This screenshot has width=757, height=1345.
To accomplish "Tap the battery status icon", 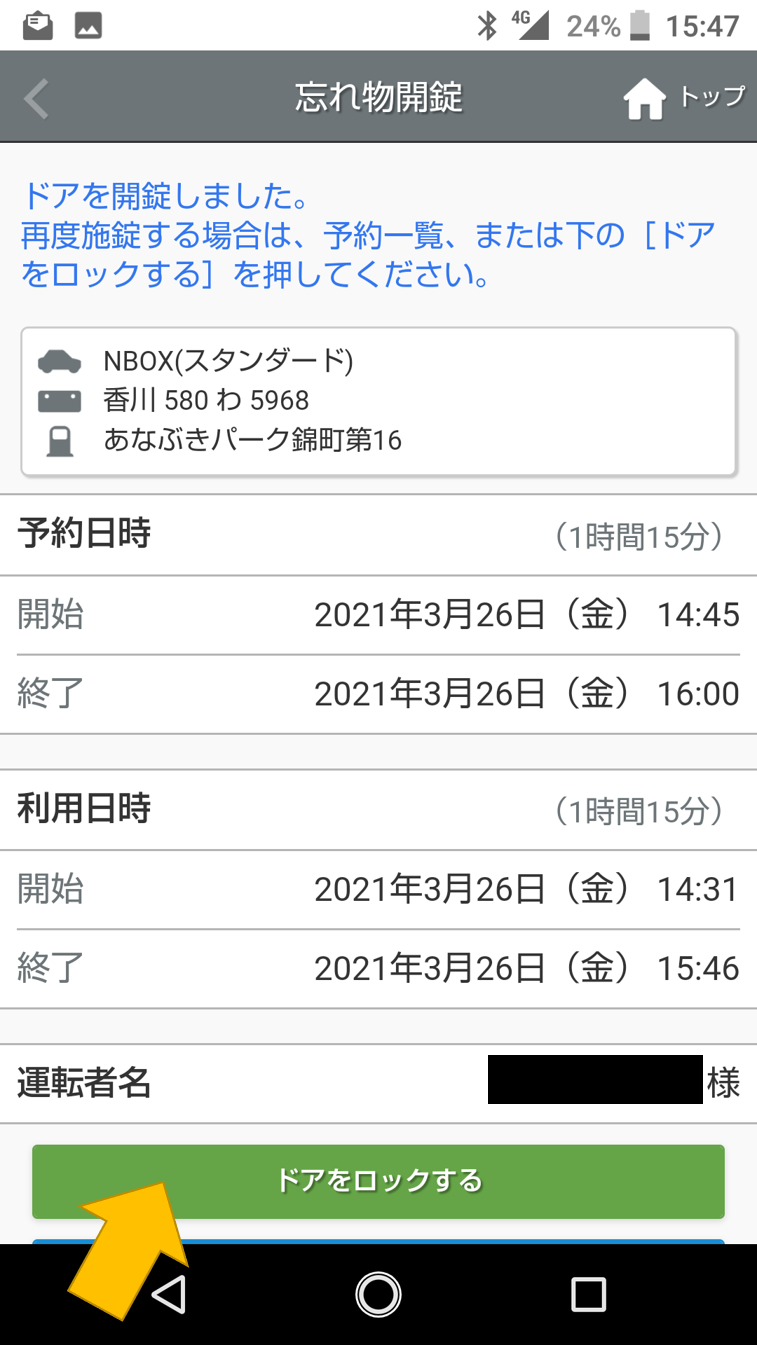I will pos(640,26).
